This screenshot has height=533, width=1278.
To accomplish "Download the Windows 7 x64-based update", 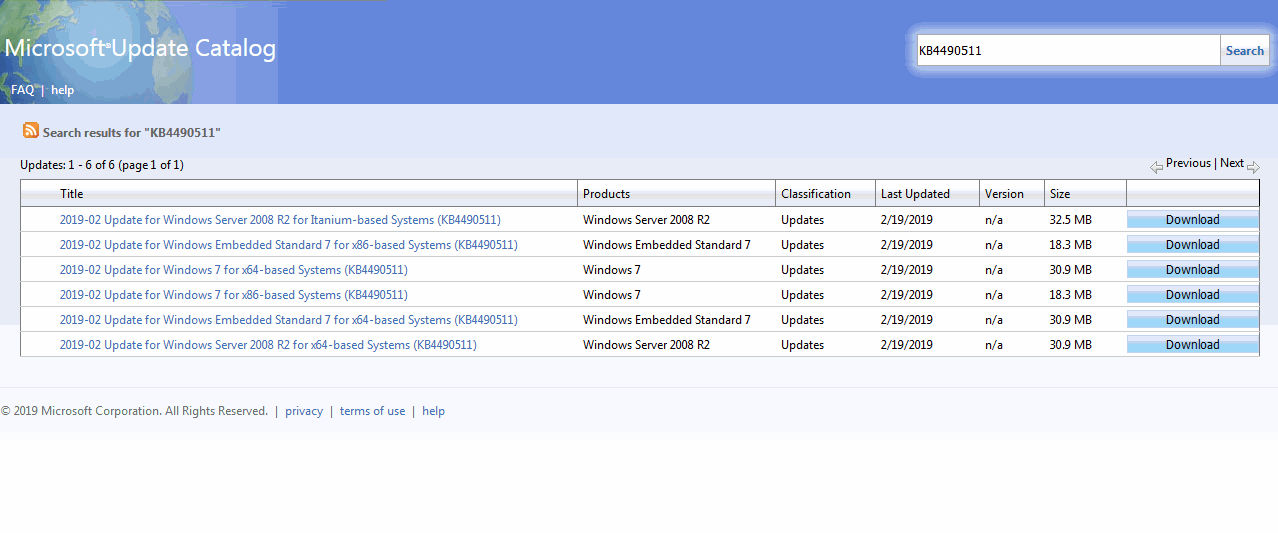I will [x=1193, y=270].
